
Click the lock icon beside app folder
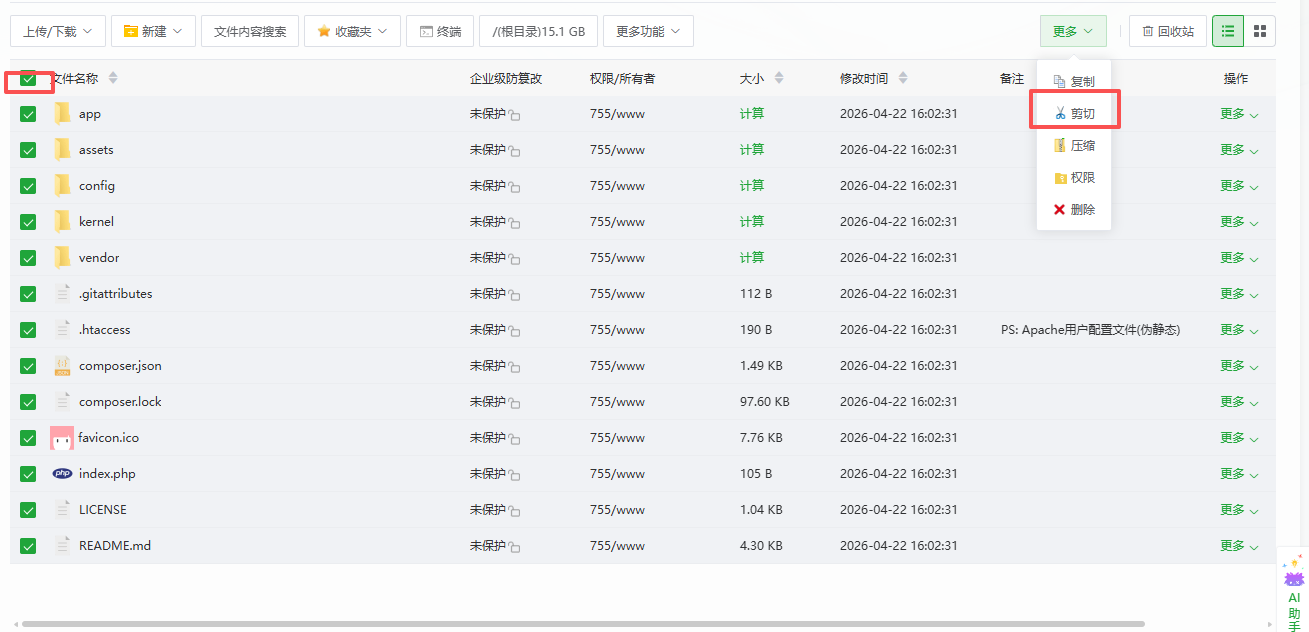pos(514,116)
